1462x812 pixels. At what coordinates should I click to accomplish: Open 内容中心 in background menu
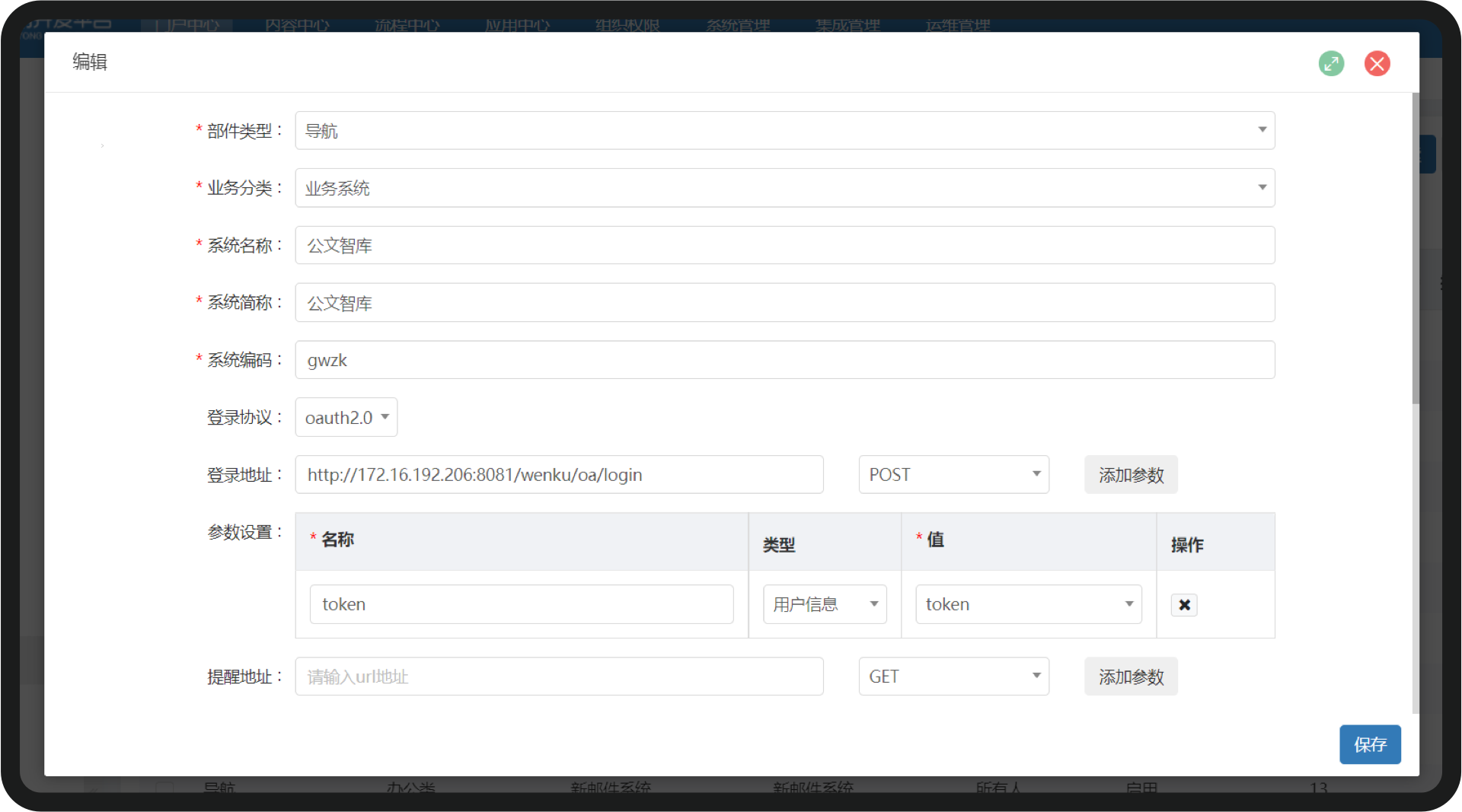pos(297,25)
